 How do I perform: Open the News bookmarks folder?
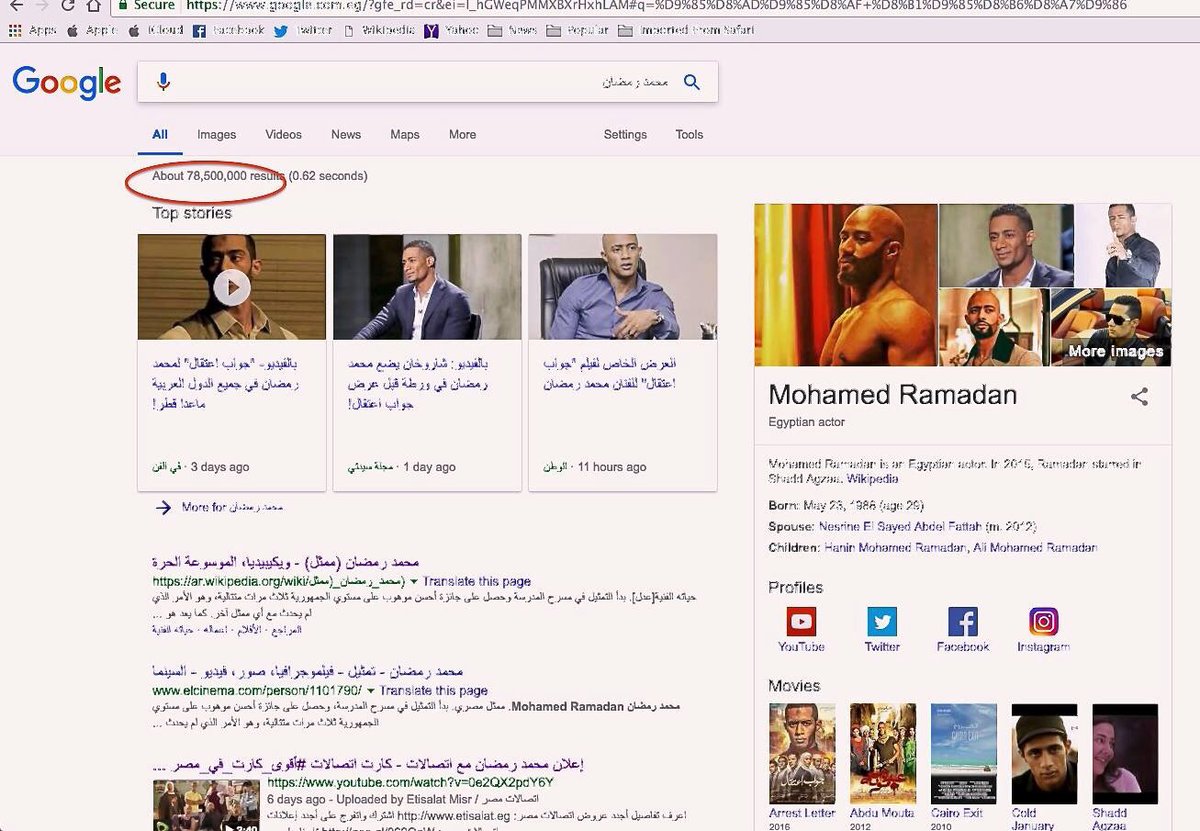coord(512,30)
